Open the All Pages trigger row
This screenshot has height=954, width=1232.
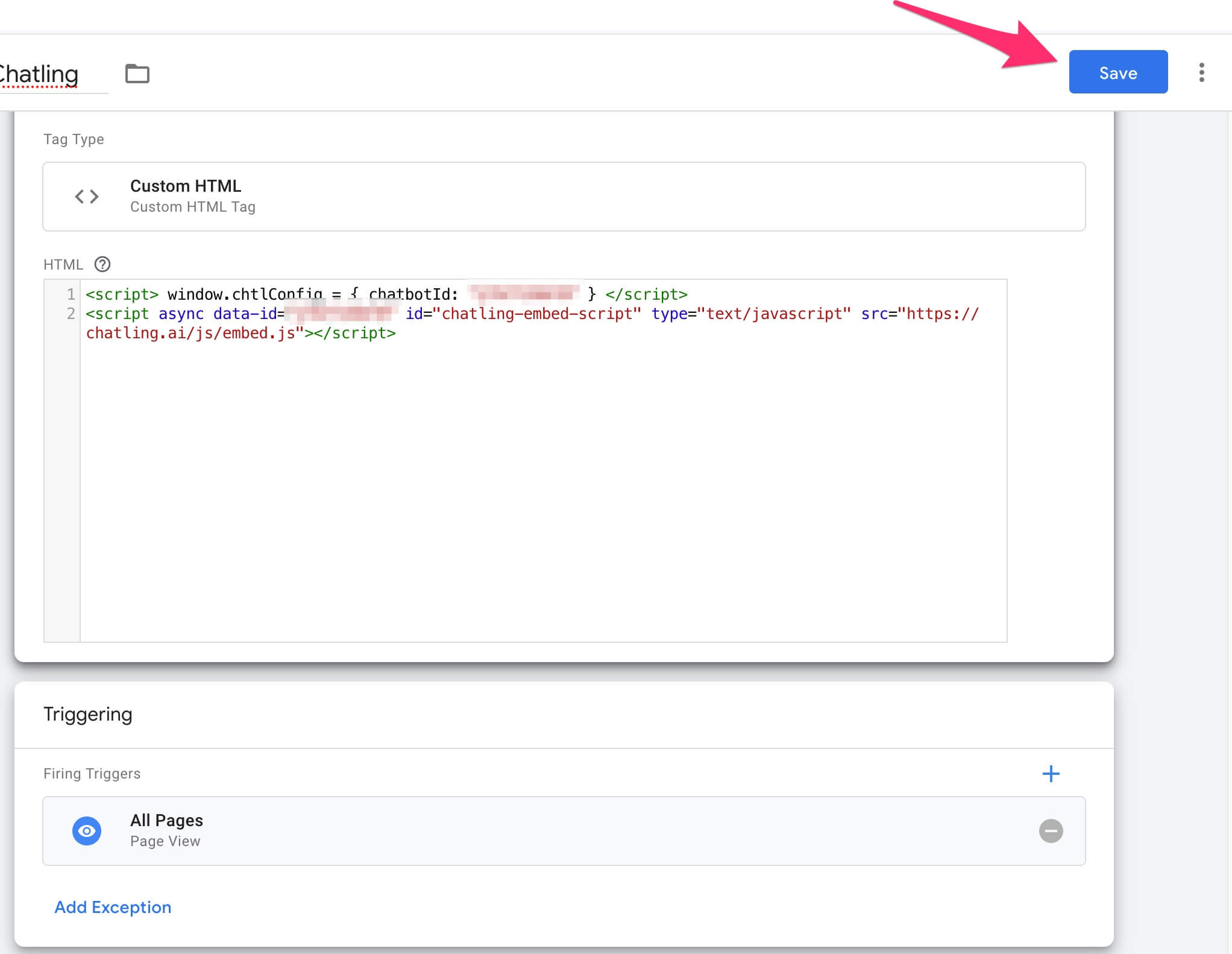[x=564, y=831]
